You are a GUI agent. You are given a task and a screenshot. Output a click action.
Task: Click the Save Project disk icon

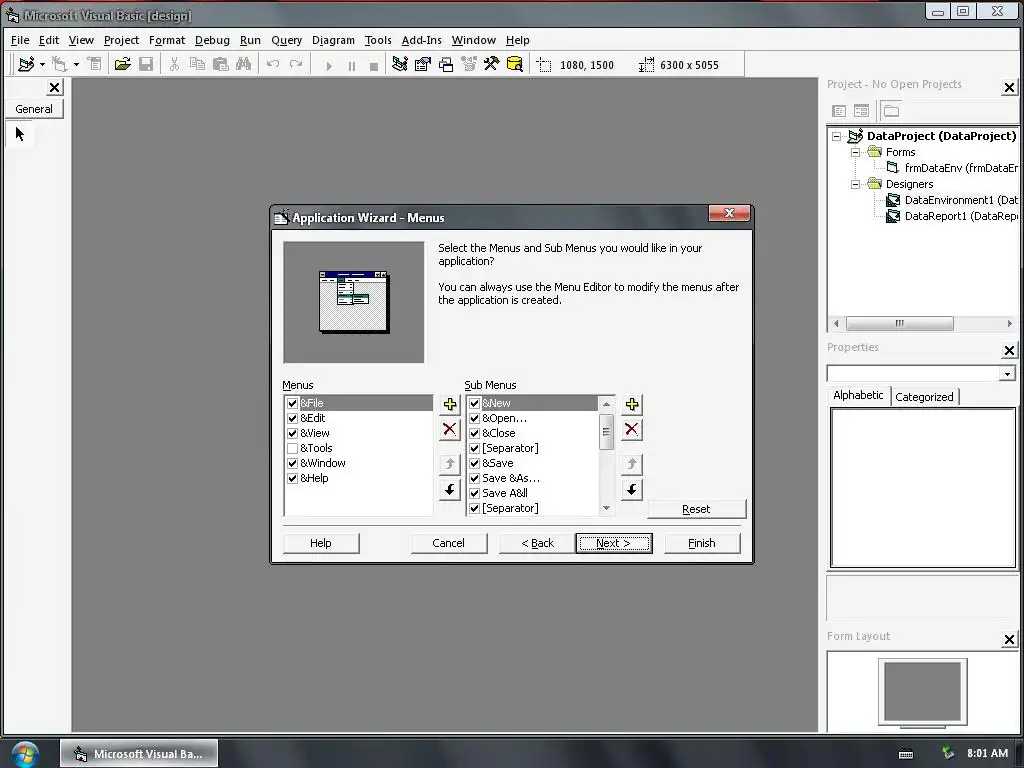pos(146,64)
